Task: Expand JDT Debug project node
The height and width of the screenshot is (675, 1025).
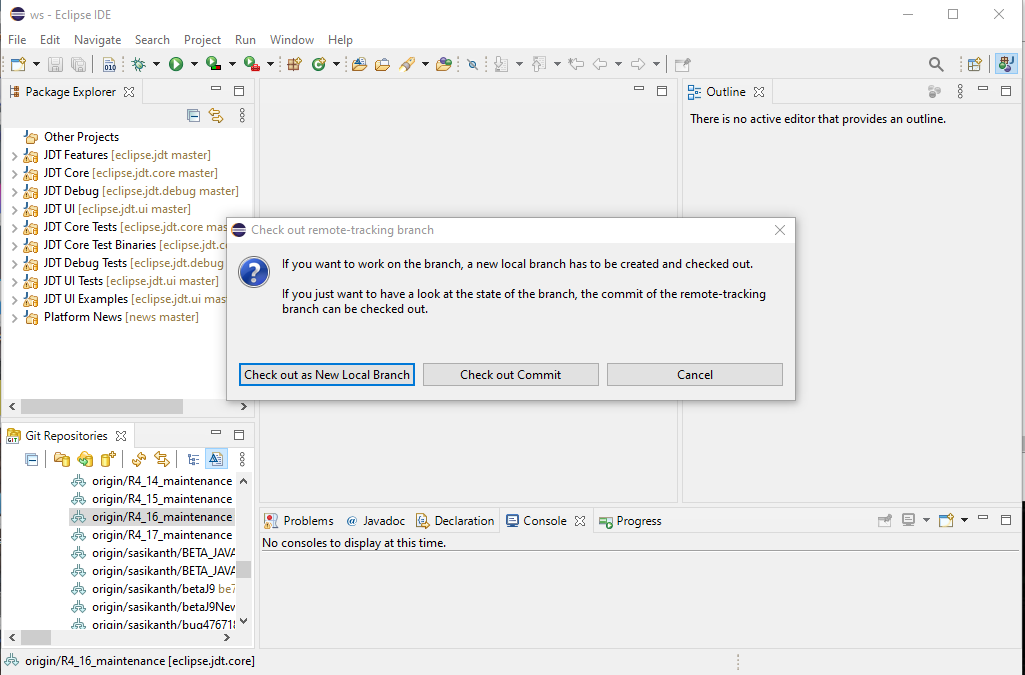Action: pos(14,191)
